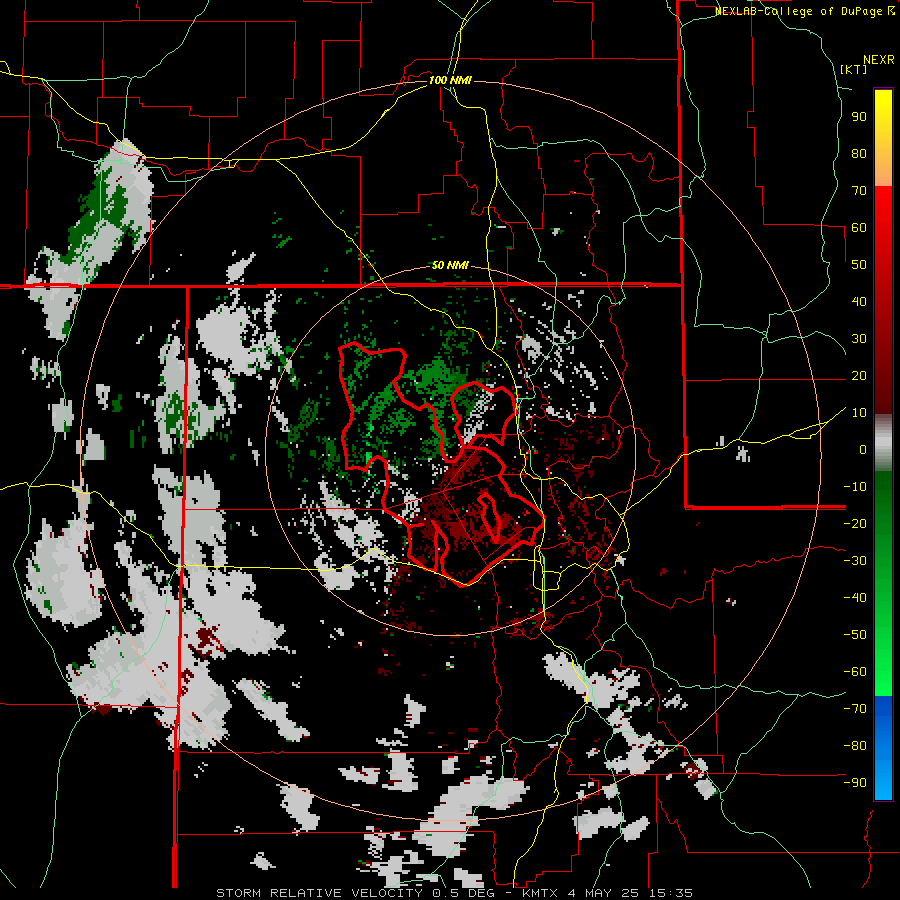The width and height of the screenshot is (900, 900).
Task: Click the -90 value on the velocity scale
Action: pyautogui.click(x=855, y=783)
